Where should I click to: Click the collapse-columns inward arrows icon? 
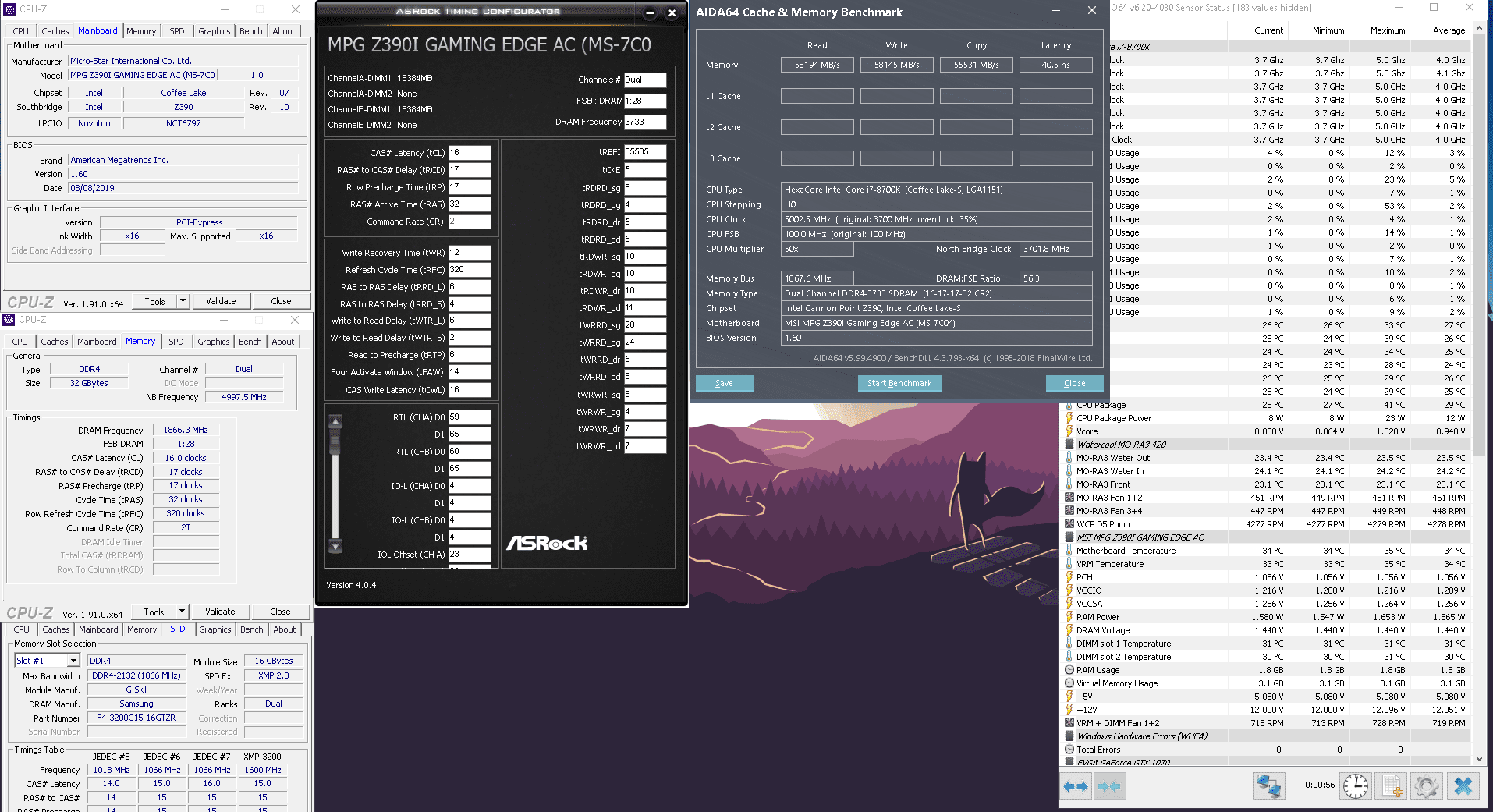[1109, 786]
